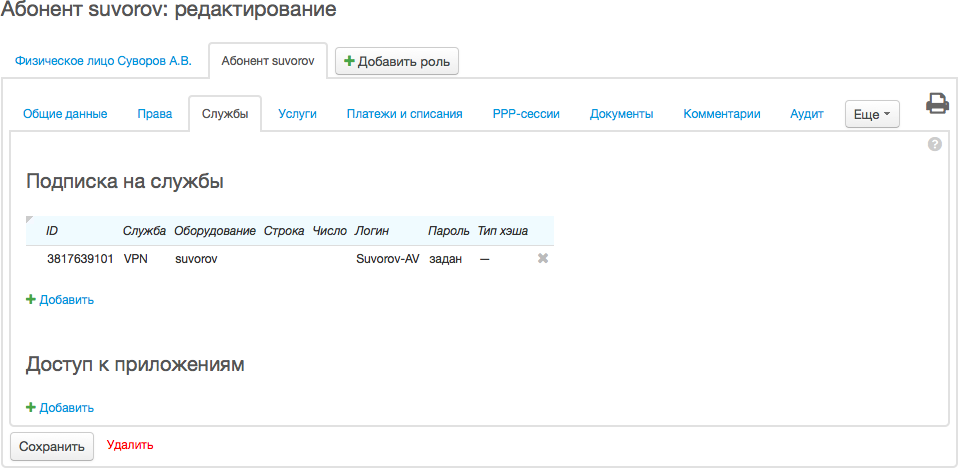Screen dimensions: 958x468
Task: View the 'Аудит' tab
Action: (806, 114)
